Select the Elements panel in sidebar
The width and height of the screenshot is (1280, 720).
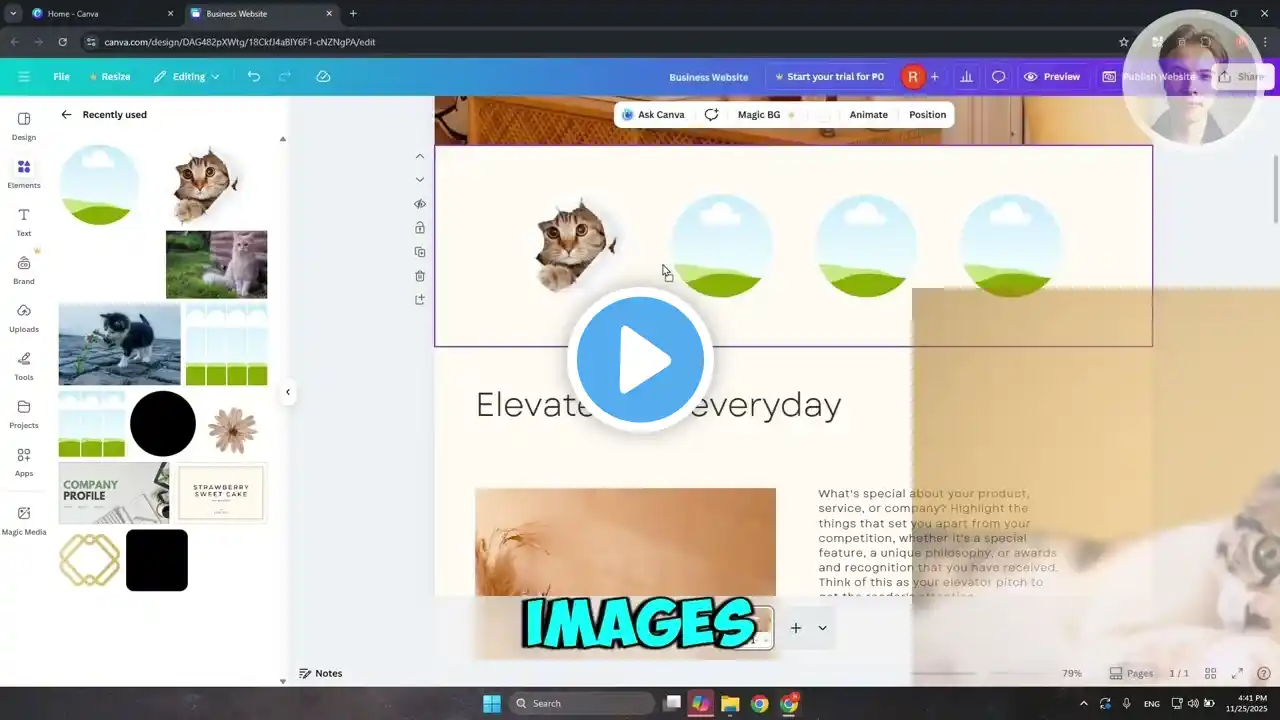24,171
